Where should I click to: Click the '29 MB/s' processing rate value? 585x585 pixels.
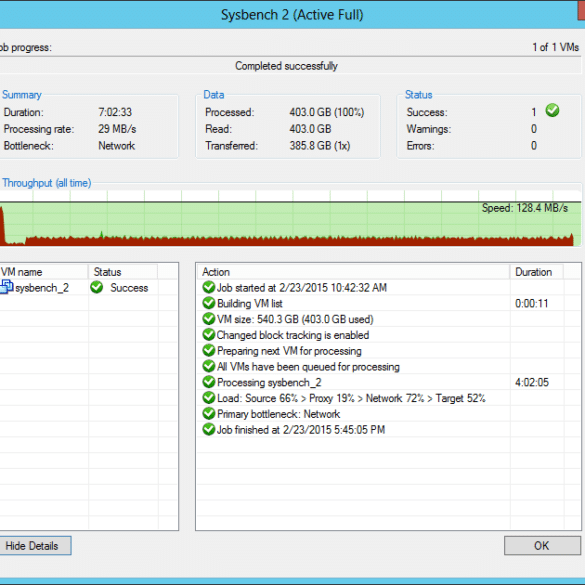[x=117, y=129]
